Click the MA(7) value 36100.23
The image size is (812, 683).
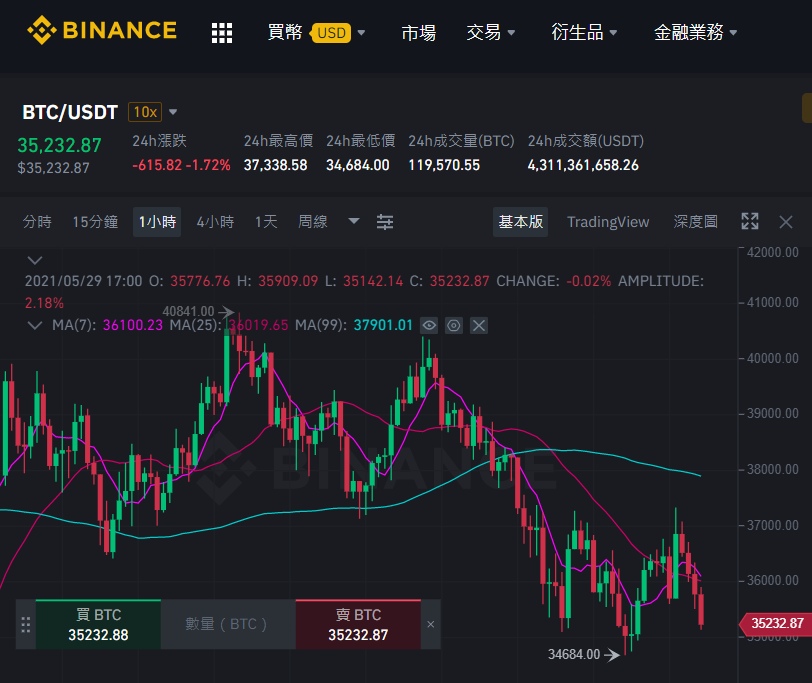point(133,325)
